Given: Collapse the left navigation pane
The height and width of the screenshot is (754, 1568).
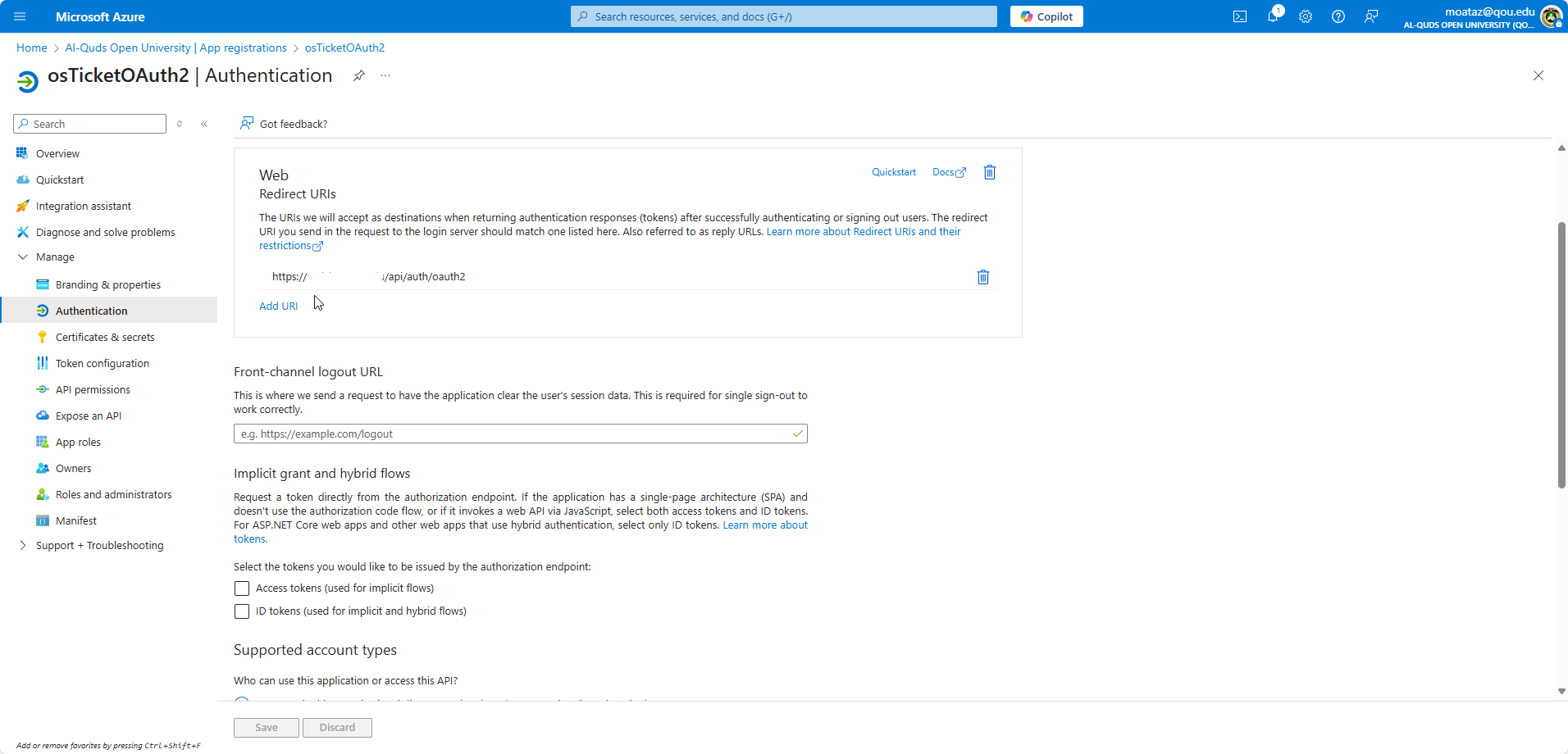Looking at the screenshot, I should coord(204,124).
